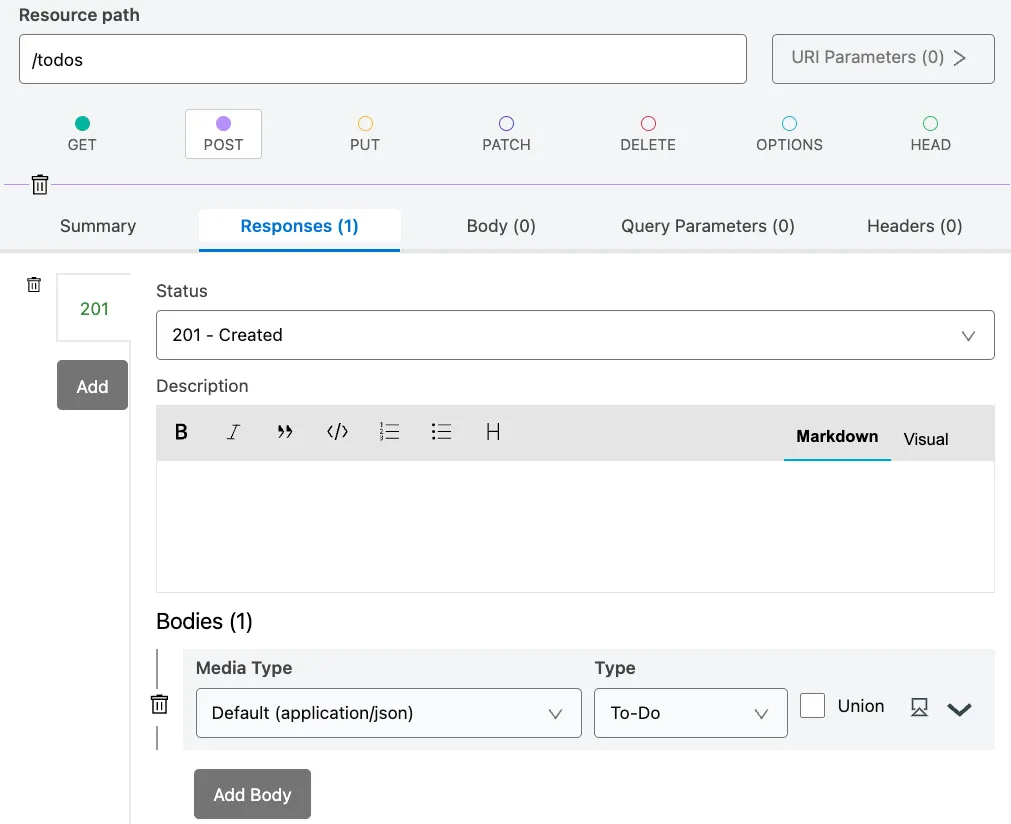Insert heading in description editor
This screenshot has height=824, width=1011.
click(493, 431)
